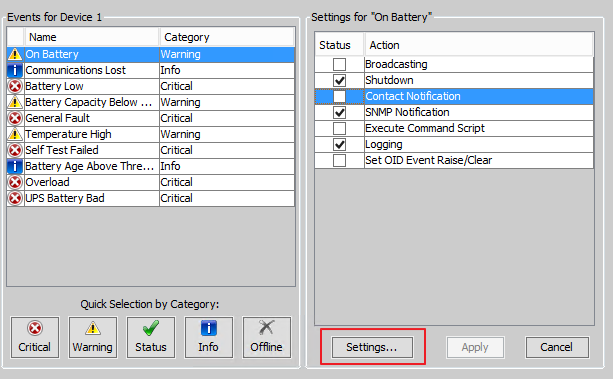Uncheck the Logging action checkbox
613x379 pixels.
pyautogui.click(x=339, y=144)
